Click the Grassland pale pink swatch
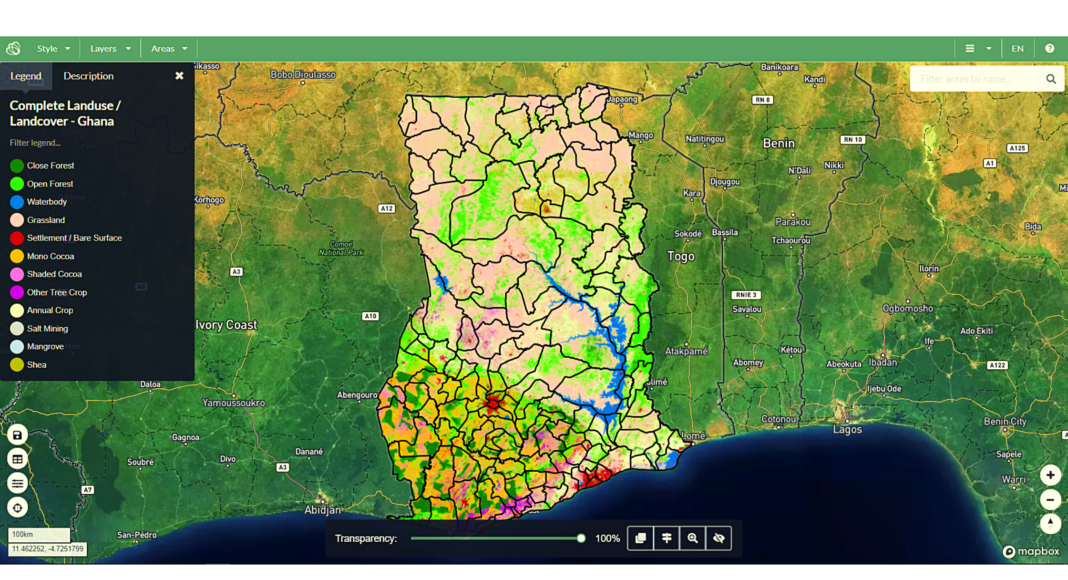The width and height of the screenshot is (1068, 580). 17,220
